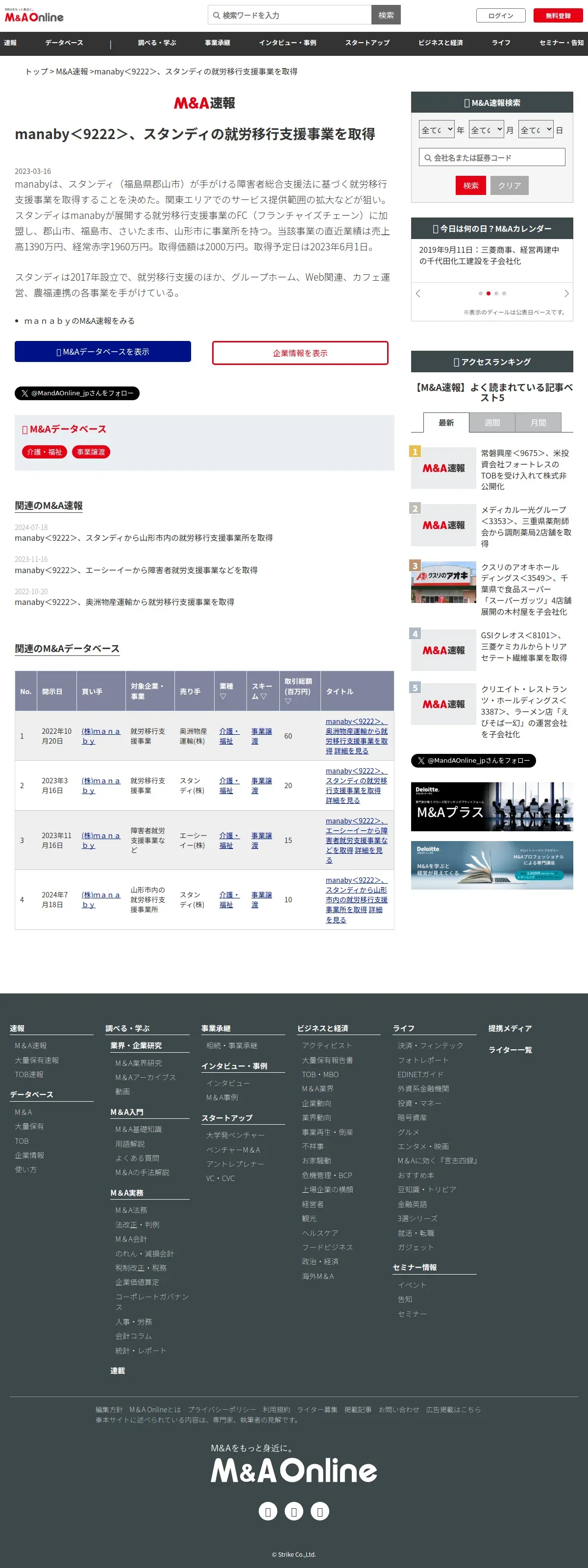Open スタートアップ in the top navigation
588x1568 pixels.
[x=367, y=43]
